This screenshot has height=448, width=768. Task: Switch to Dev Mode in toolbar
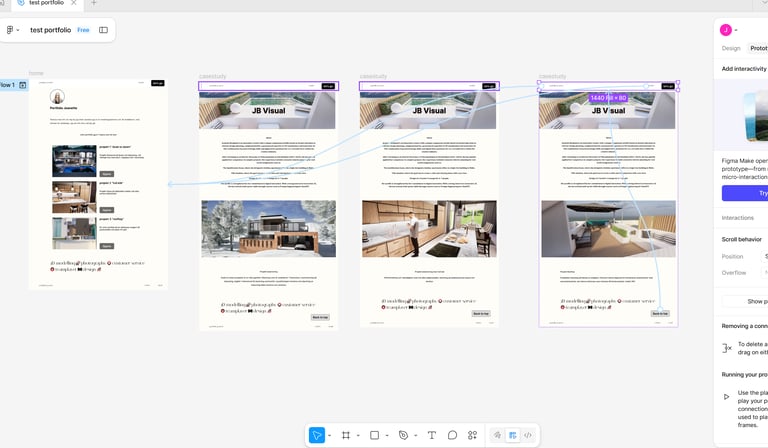pyautogui.click(x=528, y=435)
